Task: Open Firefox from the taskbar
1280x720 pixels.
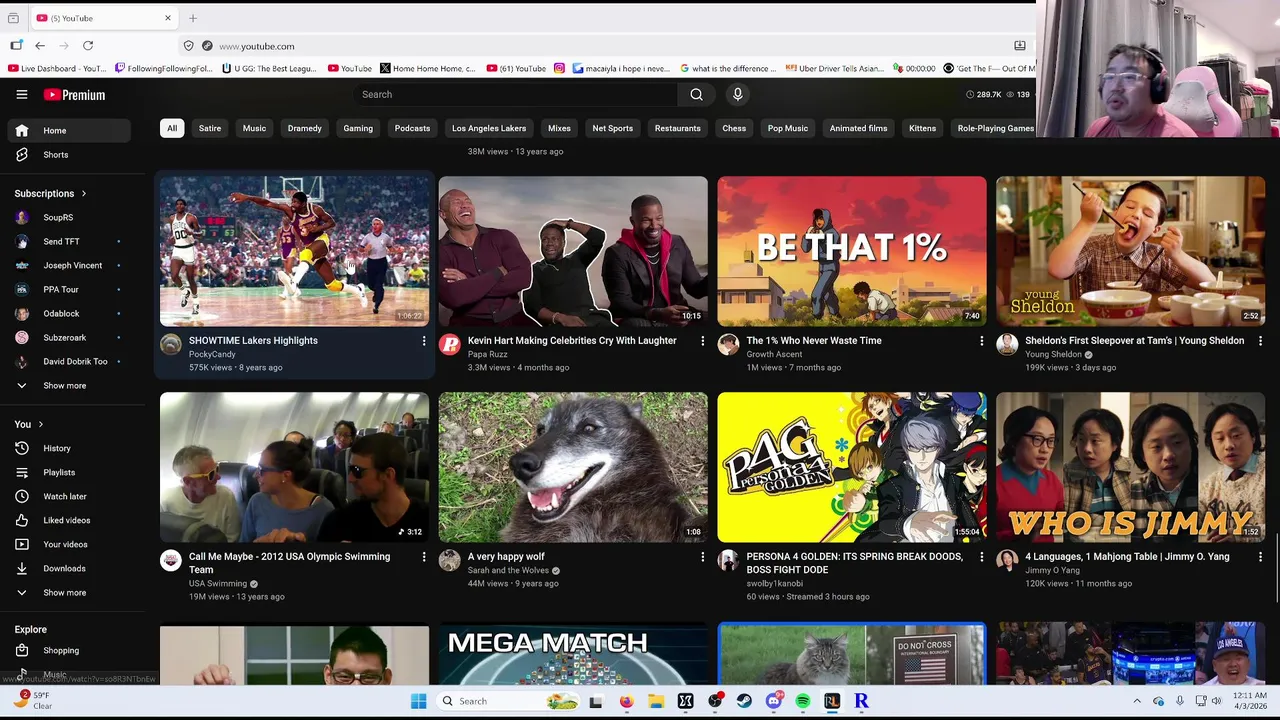Action: pos(626,701)
